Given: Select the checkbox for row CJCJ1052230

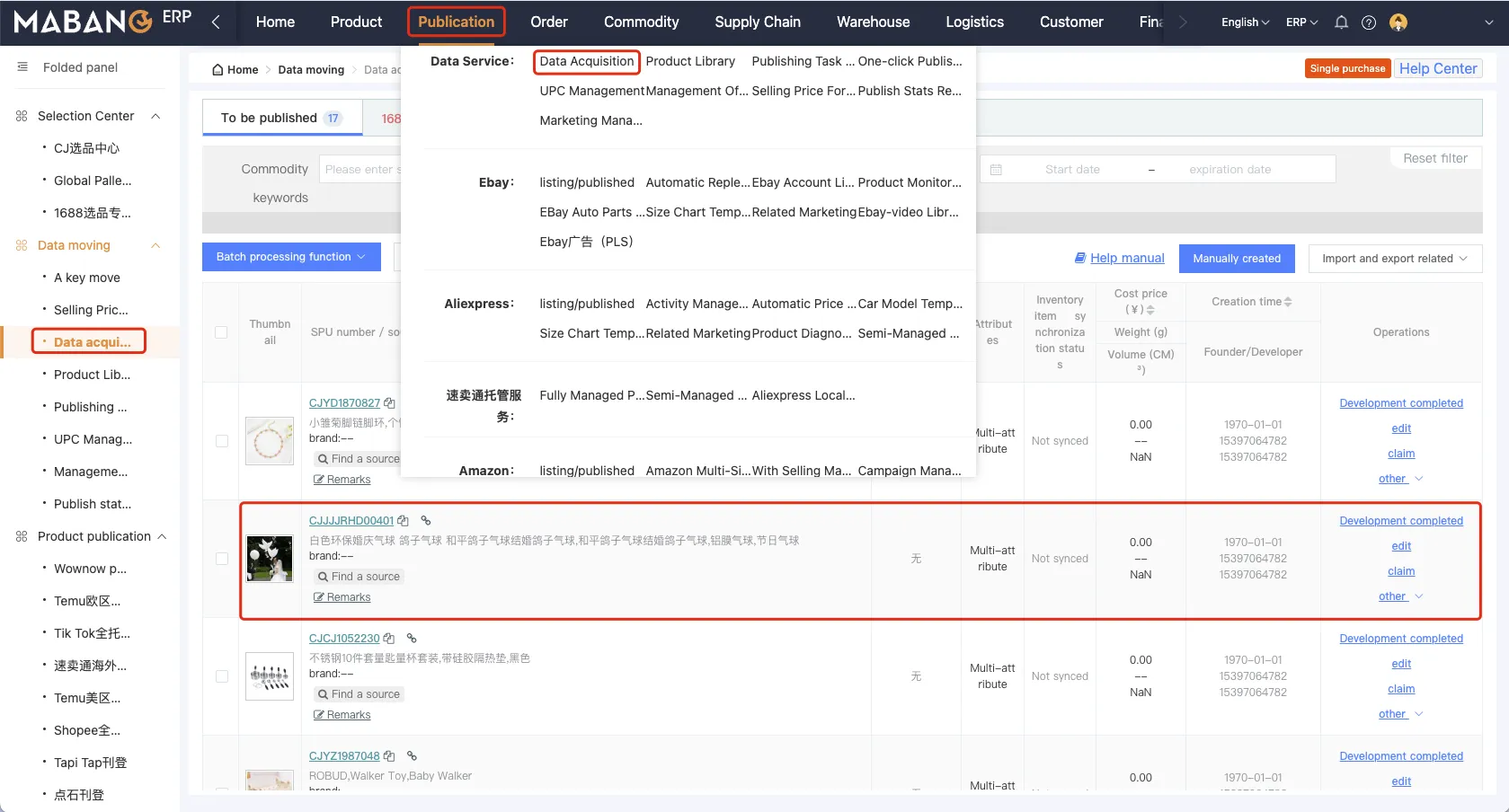Looking at the screenshot, I should [221, 676].
